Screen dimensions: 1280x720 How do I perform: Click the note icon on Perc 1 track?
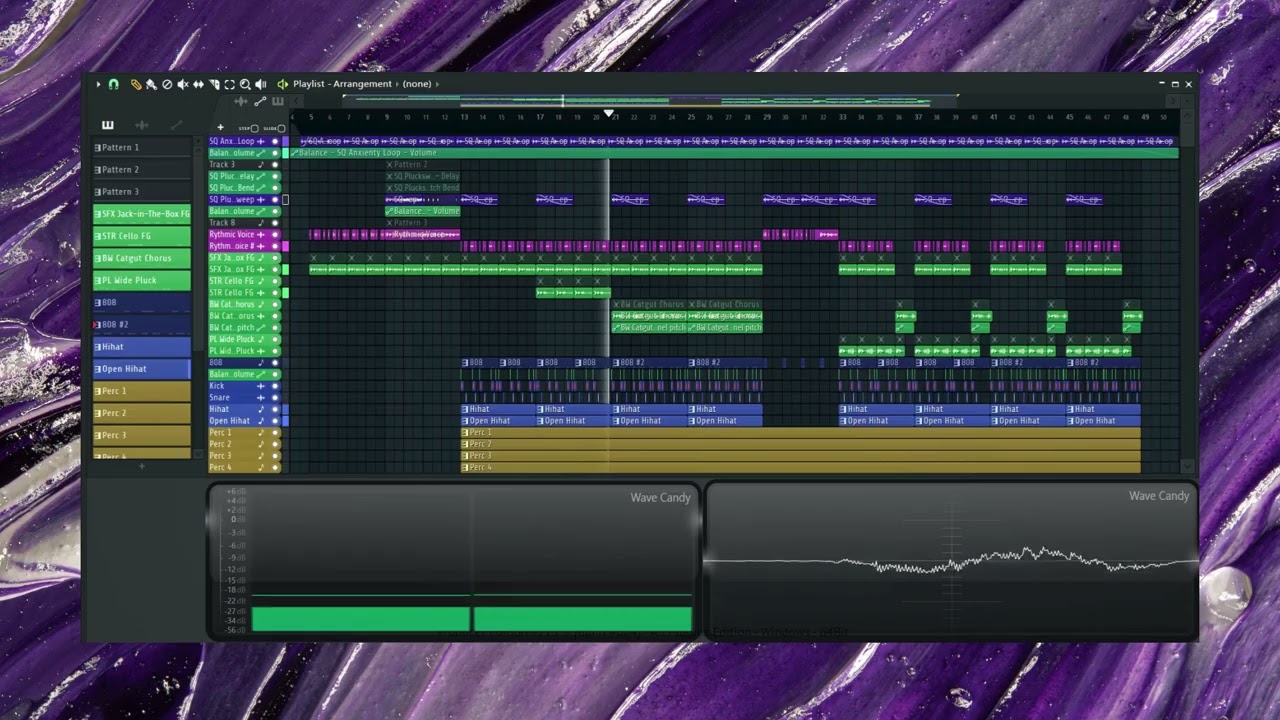click(x=261, y=432)
